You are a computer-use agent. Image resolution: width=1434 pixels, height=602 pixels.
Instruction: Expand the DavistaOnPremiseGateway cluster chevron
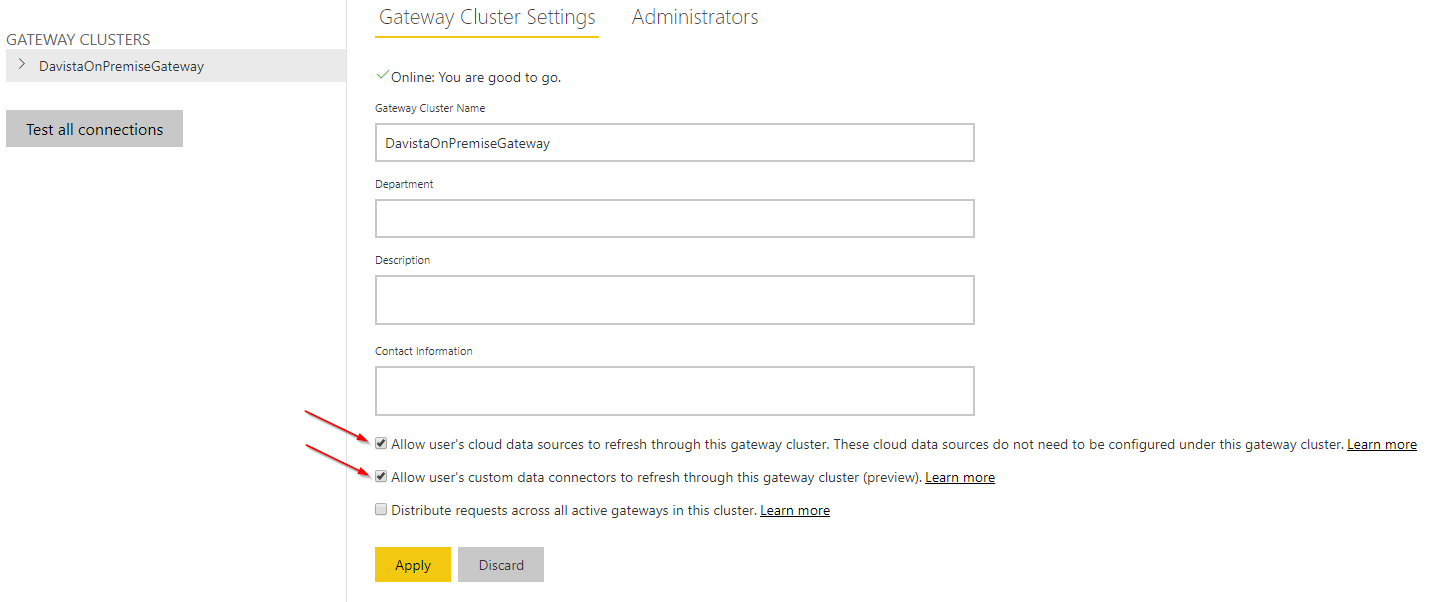pos(21,65)
